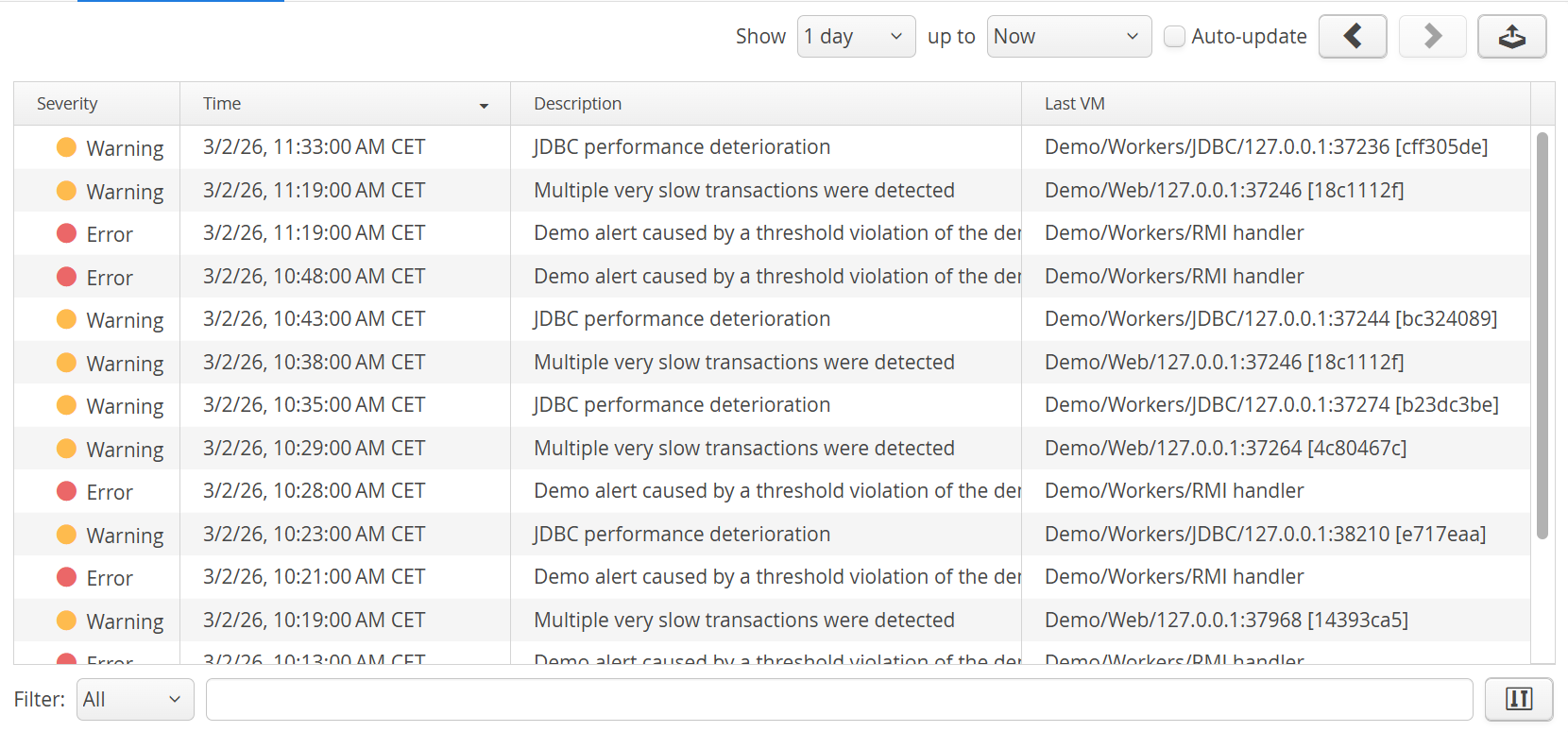Select the JDBC performance deterioration row at 10:43:00

[681, 319]
